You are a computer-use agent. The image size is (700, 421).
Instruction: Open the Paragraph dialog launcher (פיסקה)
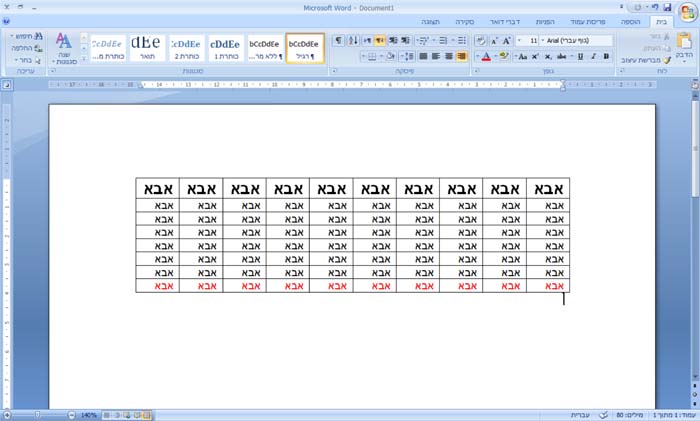click(335, 71)
